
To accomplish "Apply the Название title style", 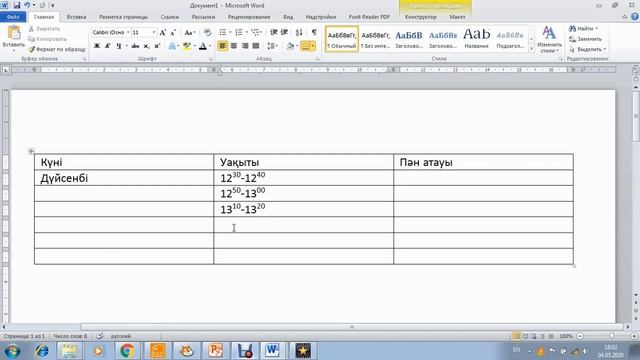I will click(476, 39).
